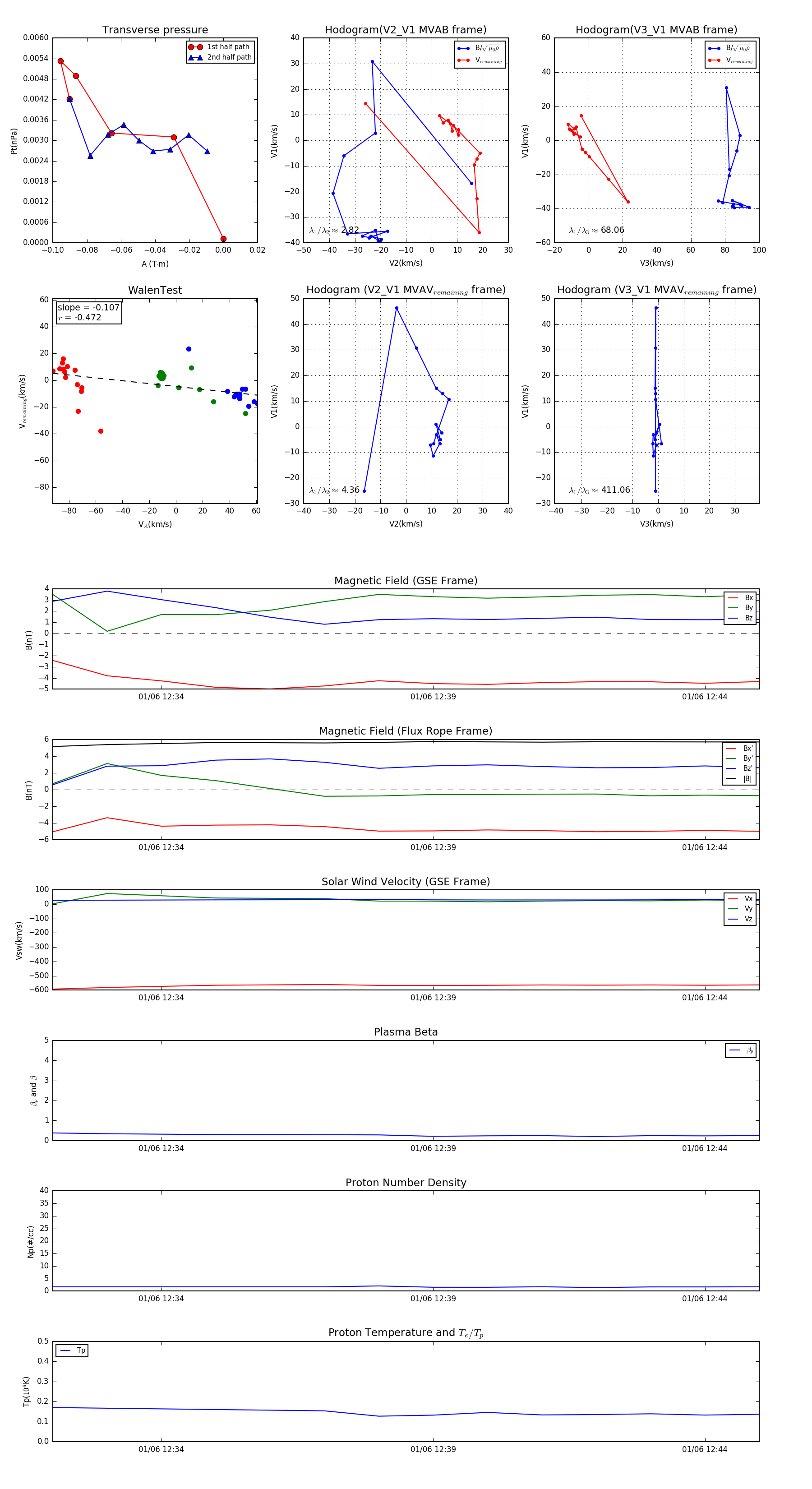812x1489 pixels.
Task: Click the eigenvalue ratio text '411.06'
Action: (615, 490)
